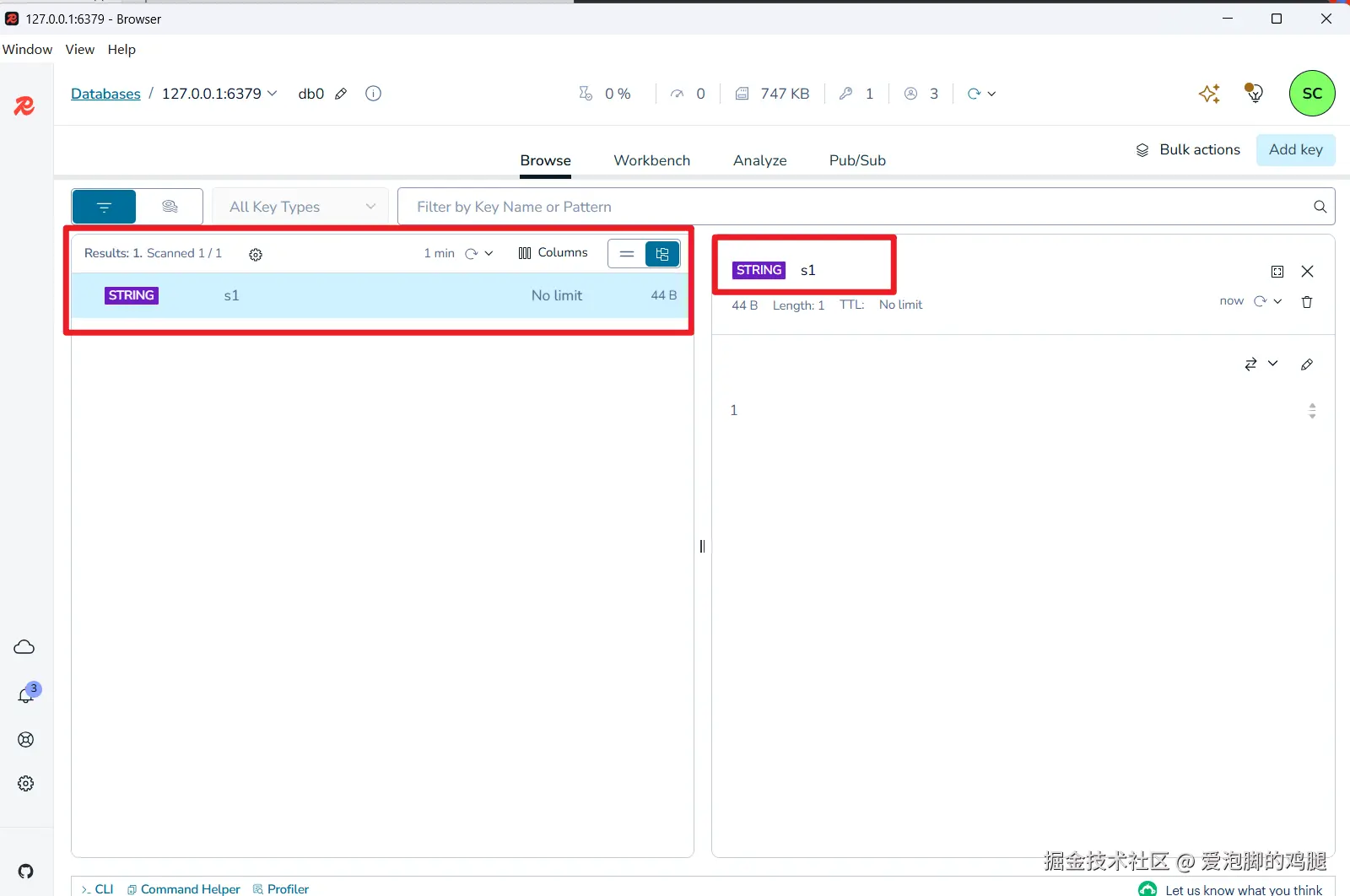Screen dimensions: 1350x896
Task: Open the Help menu
Action: [121, 50]
